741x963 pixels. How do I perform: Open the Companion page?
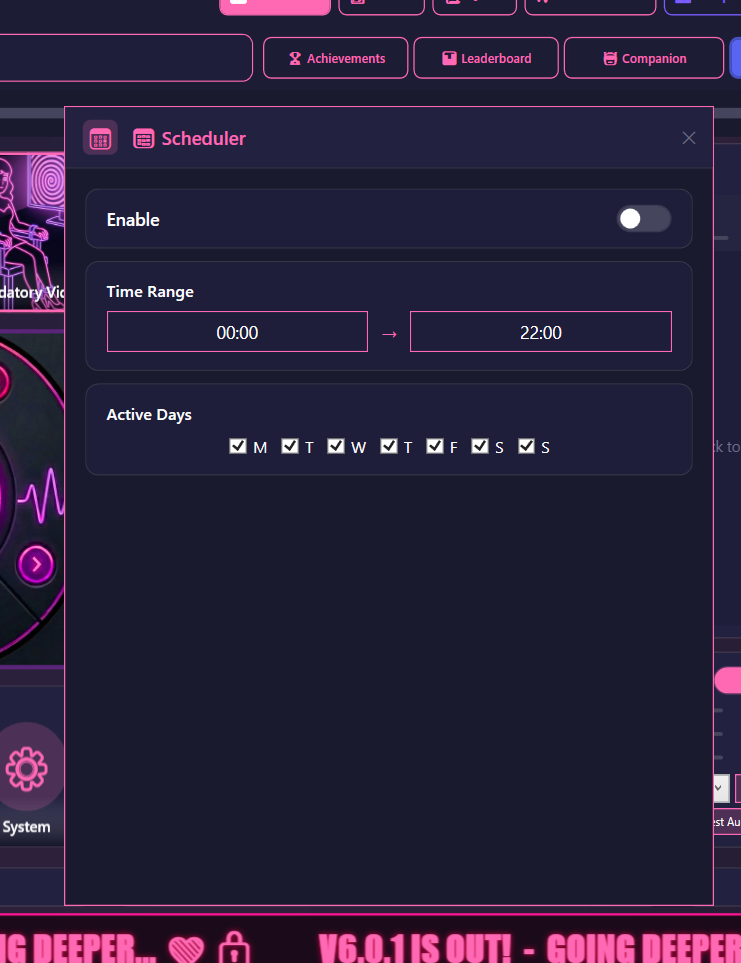coord(644,58)
